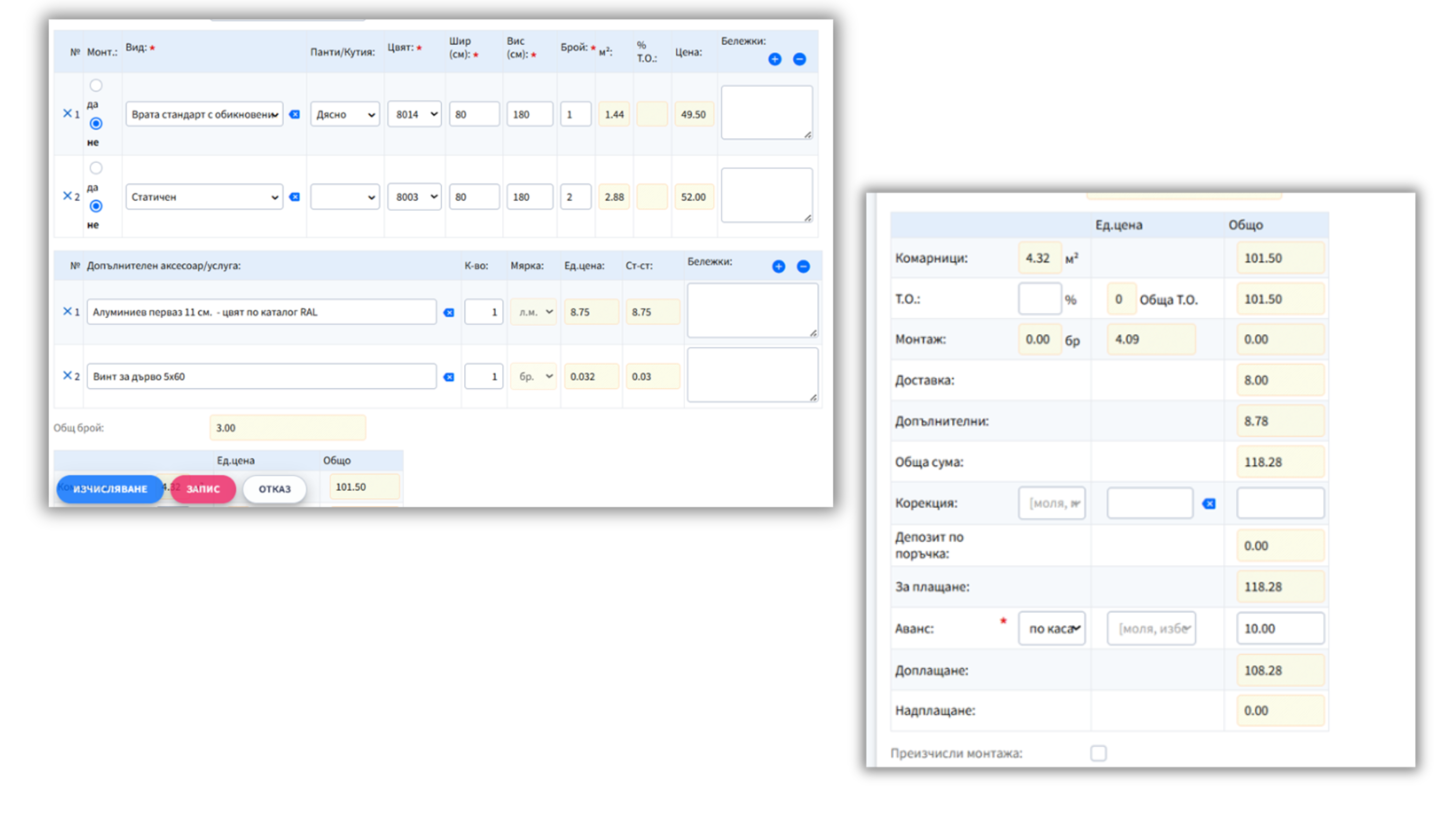Click the 'Алуминиев перваз 11 см.' accessory field
The width and height of the screenshot is (1456, 819).
262,312
